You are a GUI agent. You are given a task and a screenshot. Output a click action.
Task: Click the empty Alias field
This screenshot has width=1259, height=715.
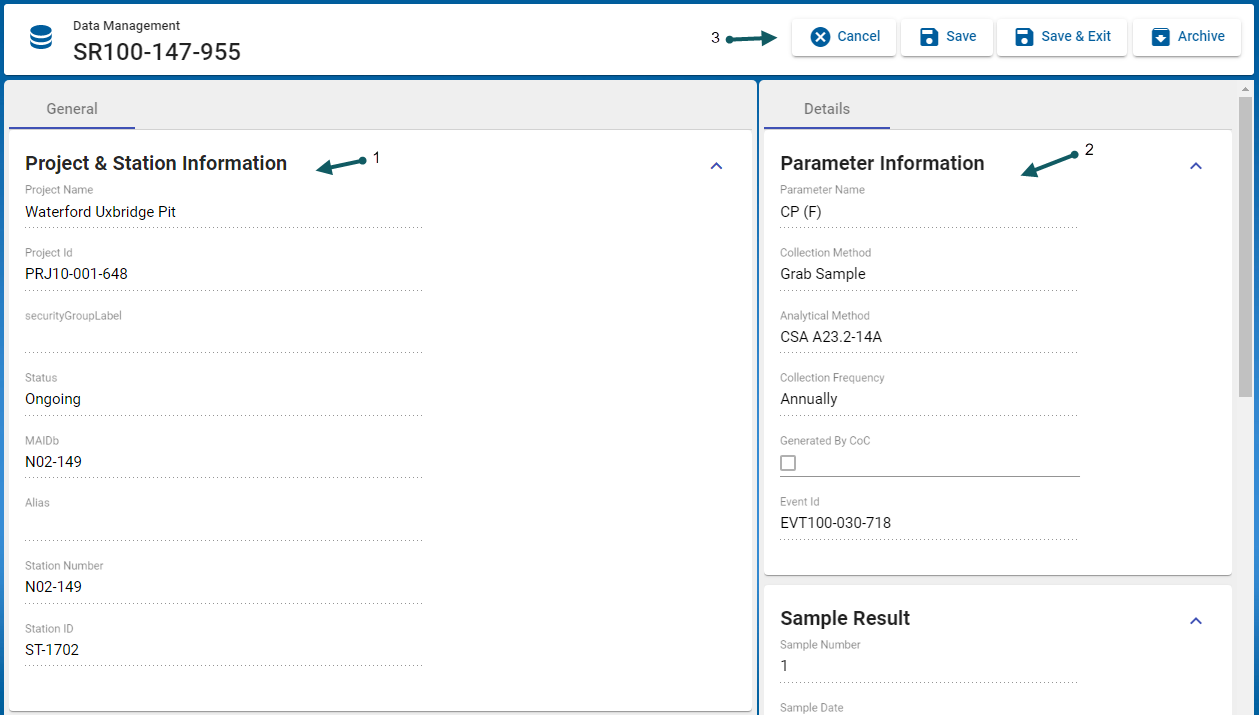pyautogui.click(x=223, y=524)
